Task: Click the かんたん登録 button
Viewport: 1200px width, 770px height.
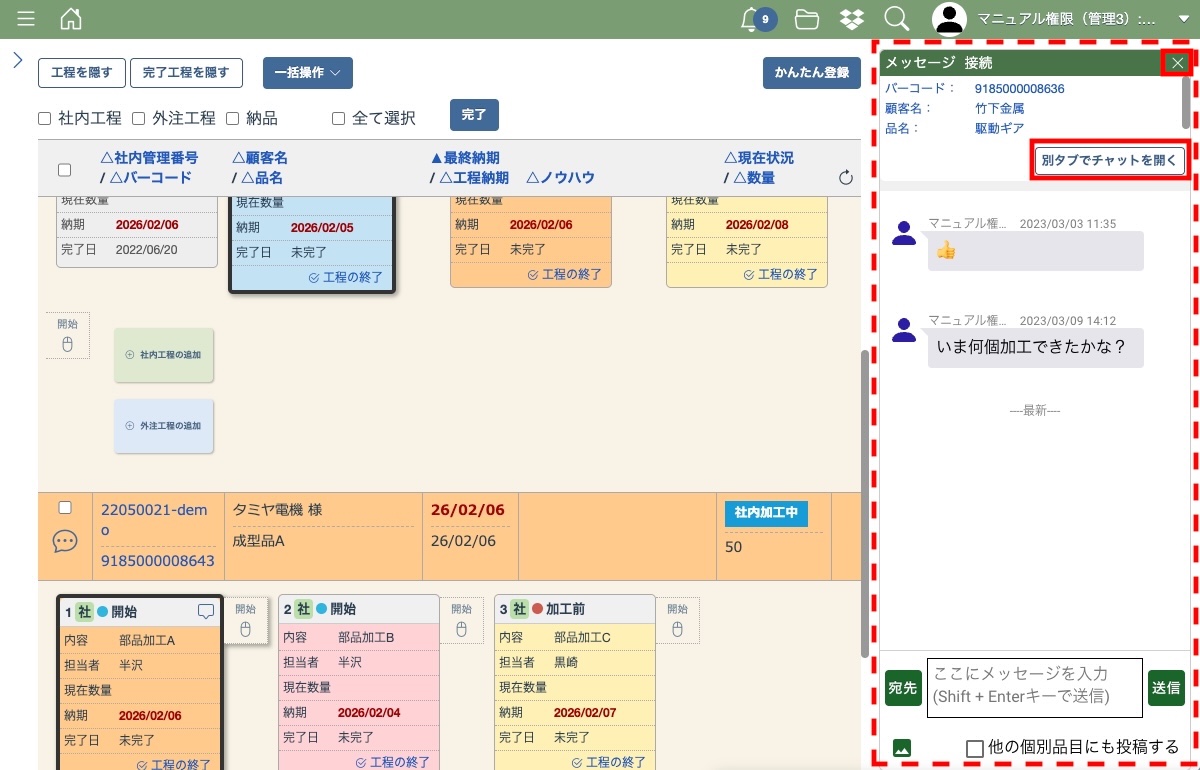Action: click(811, 73)
